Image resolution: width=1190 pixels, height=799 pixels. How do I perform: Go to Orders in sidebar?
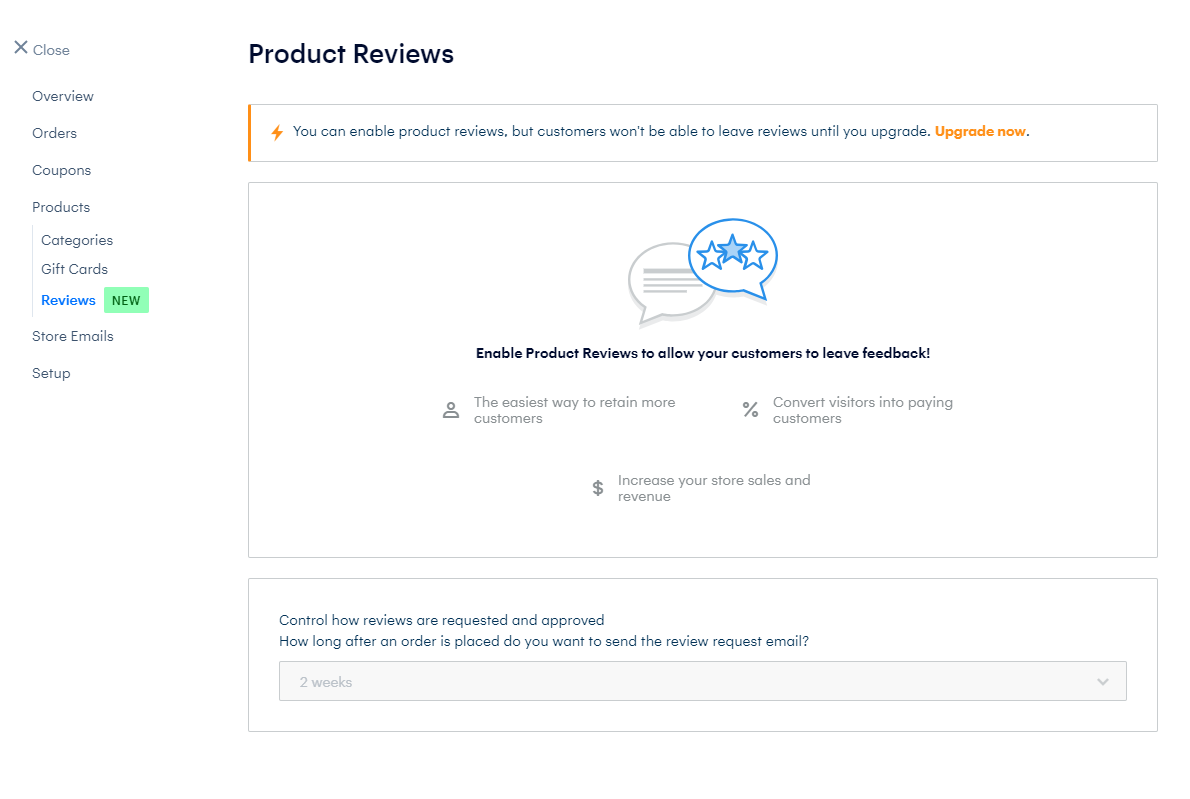pyautogui.click(x=55, y=134)
